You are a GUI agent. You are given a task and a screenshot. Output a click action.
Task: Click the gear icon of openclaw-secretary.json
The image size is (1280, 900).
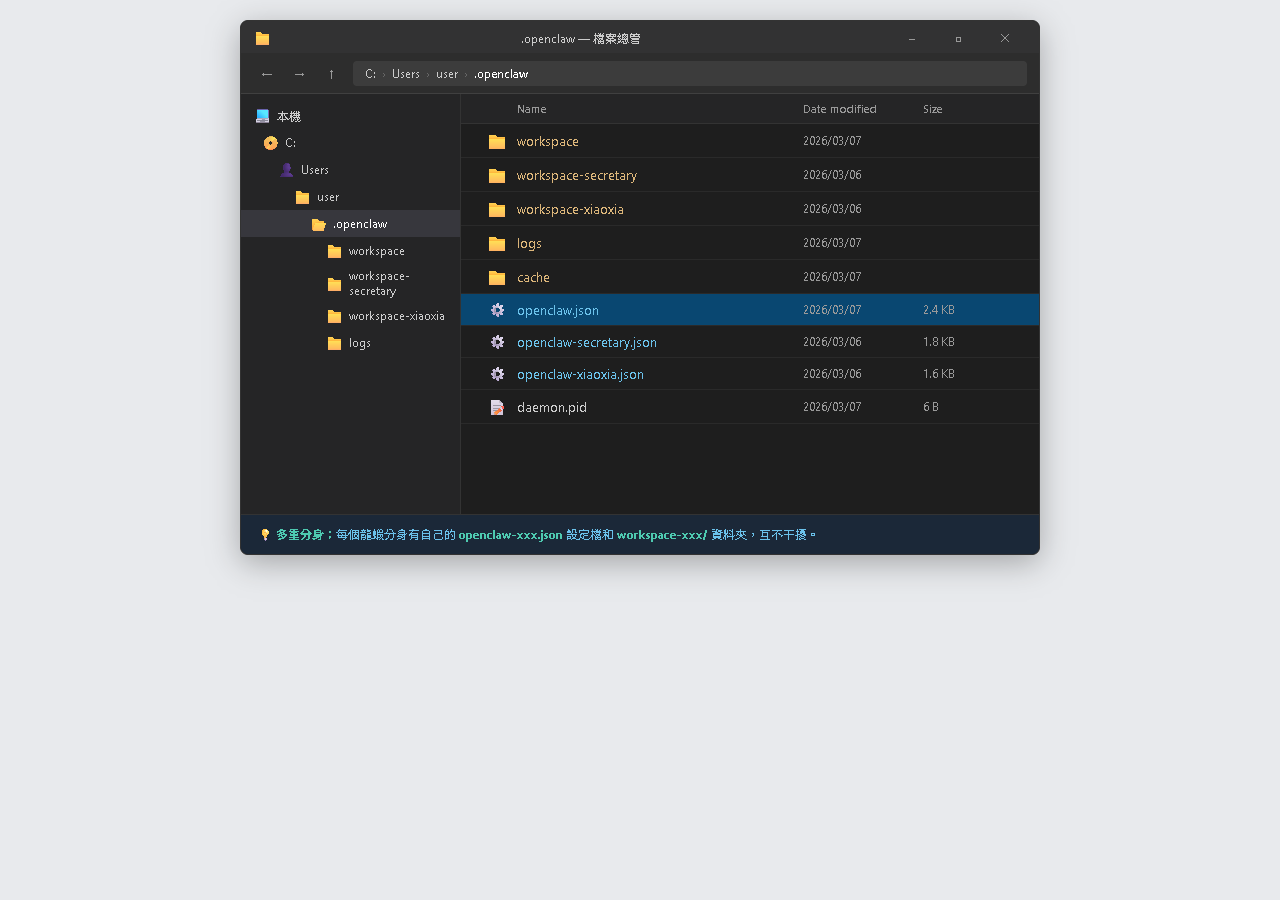point(497,342)
